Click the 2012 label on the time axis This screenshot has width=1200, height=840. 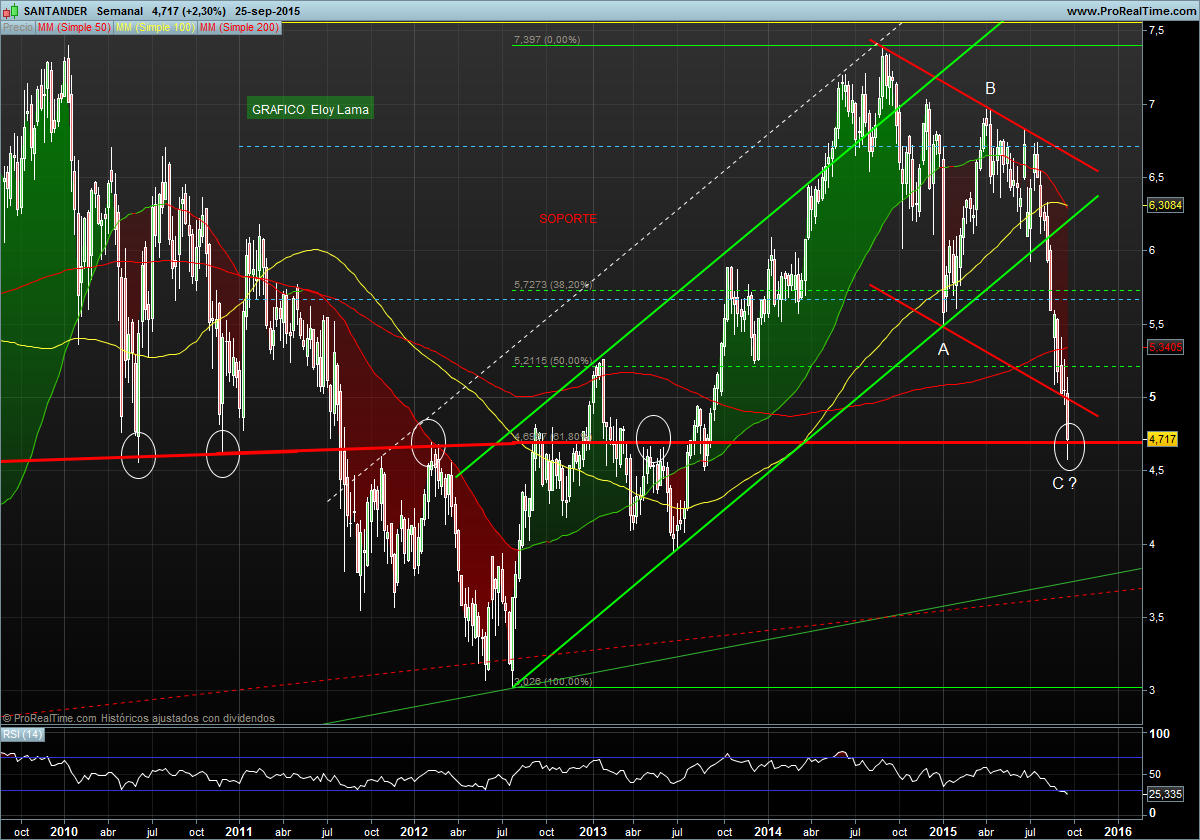[414, 831]
